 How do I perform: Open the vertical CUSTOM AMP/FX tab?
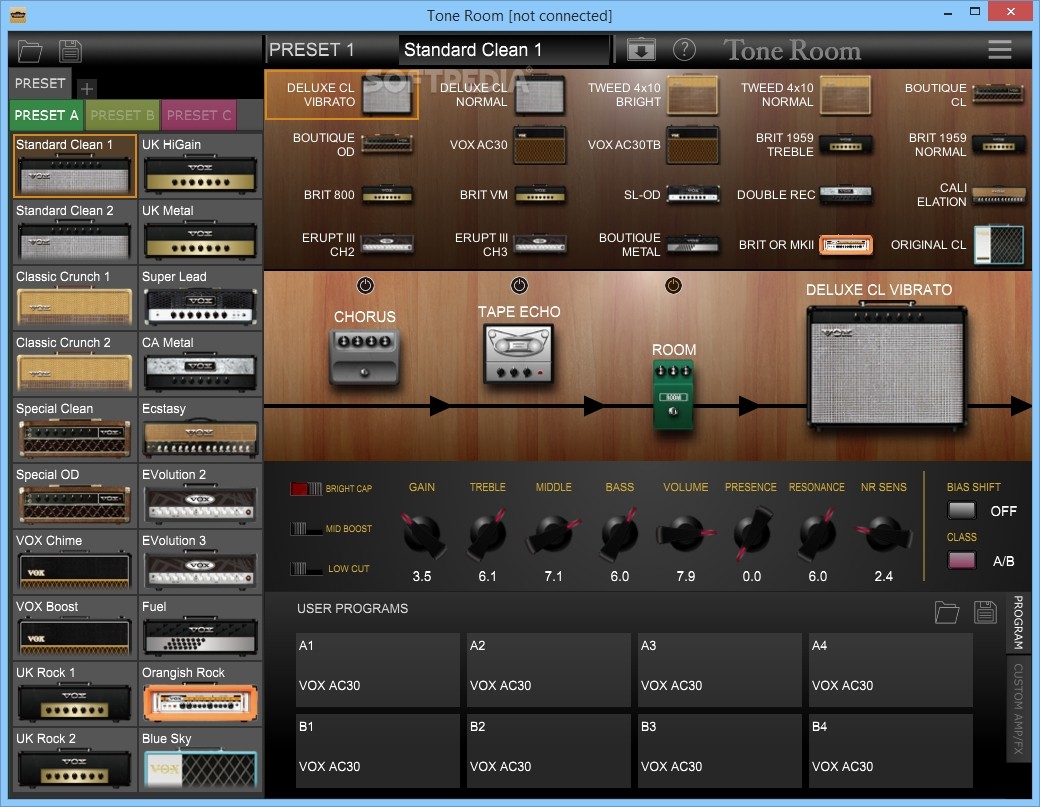[1018, 708]
